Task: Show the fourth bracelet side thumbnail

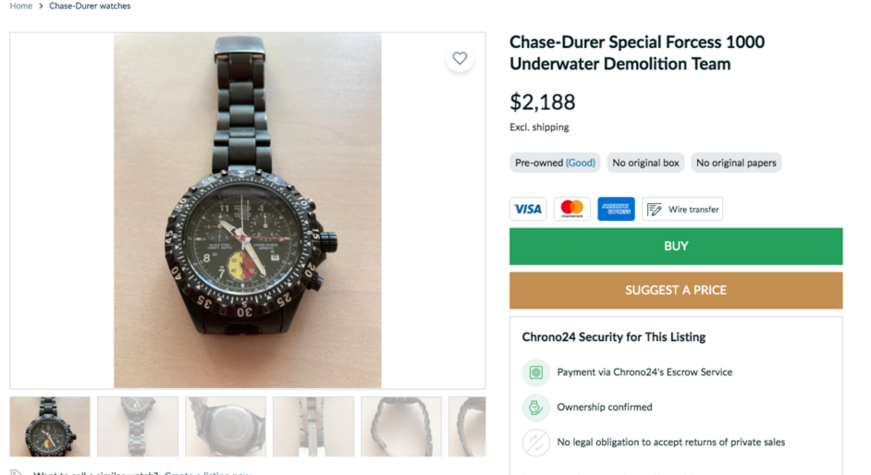Action: tap(313, 426)
